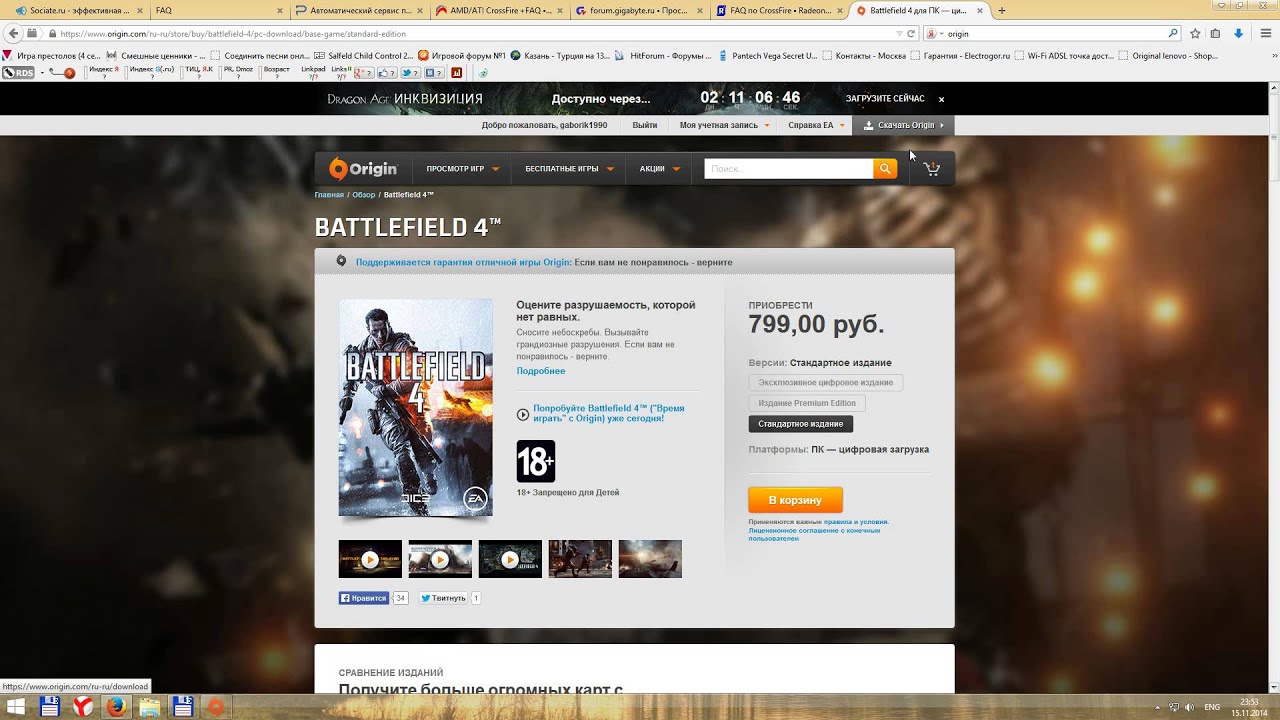Open a new tab with plus button
Viewport: 1280px width, 720px height.
pyautogui.click(x=1002, y=10)
